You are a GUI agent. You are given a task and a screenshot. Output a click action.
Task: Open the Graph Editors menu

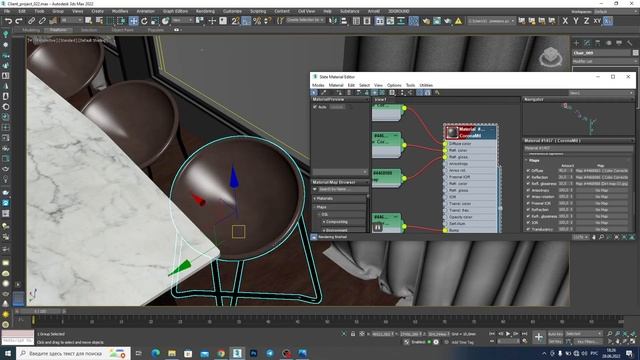(x=176, y=11)
